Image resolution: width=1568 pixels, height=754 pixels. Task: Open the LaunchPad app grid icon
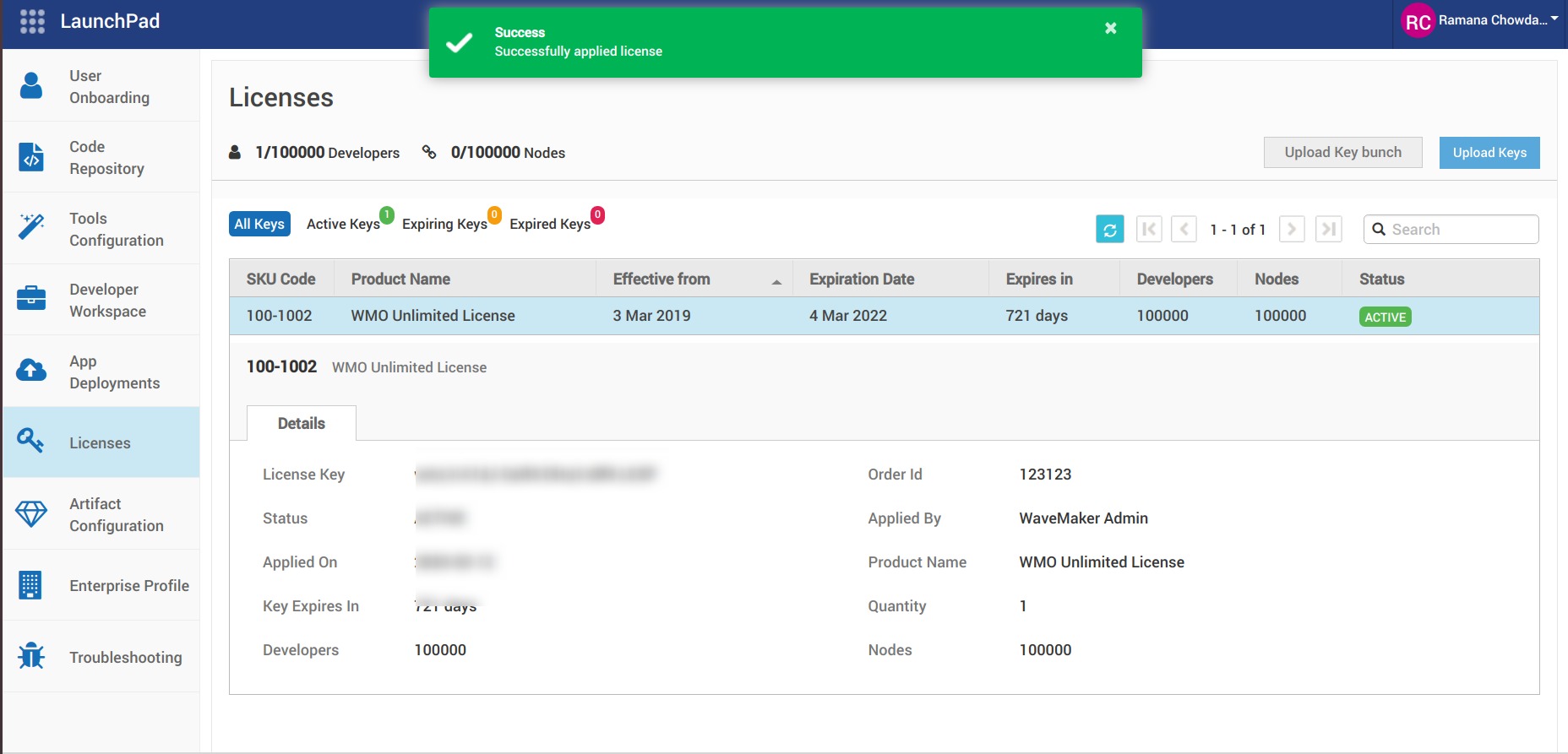pyautogui.click(x=32, y=22)
